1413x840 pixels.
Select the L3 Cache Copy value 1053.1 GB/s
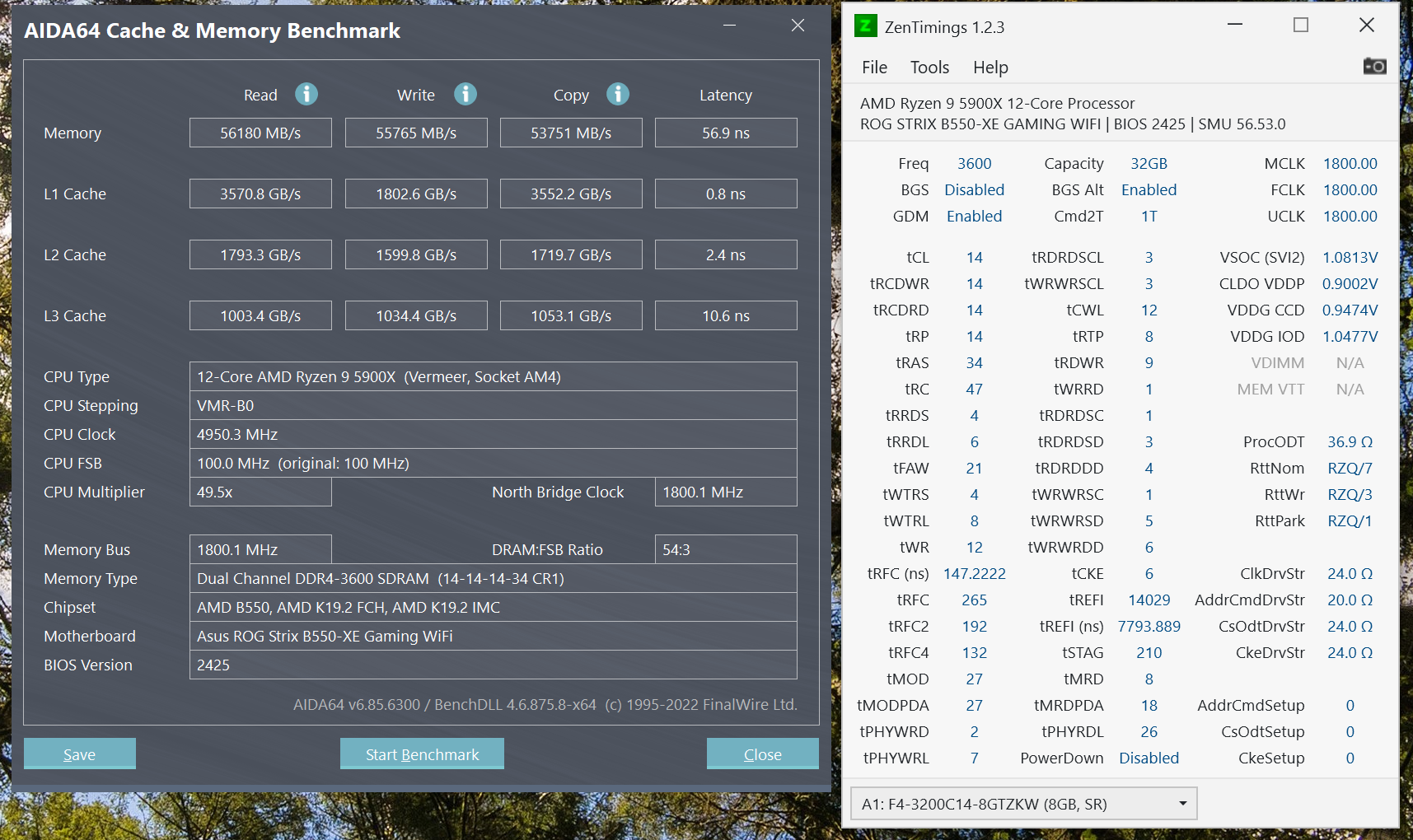pyautogui.click(x=571, y=315)
